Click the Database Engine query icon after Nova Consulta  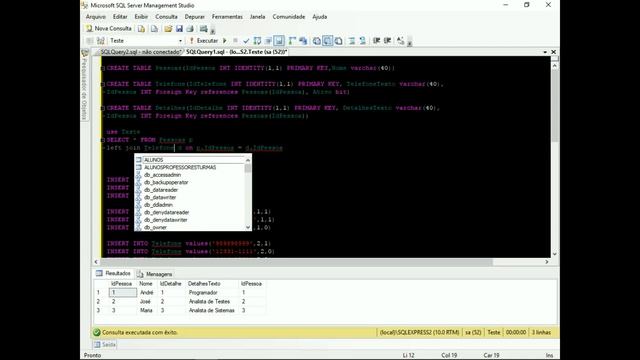(141, 29)
